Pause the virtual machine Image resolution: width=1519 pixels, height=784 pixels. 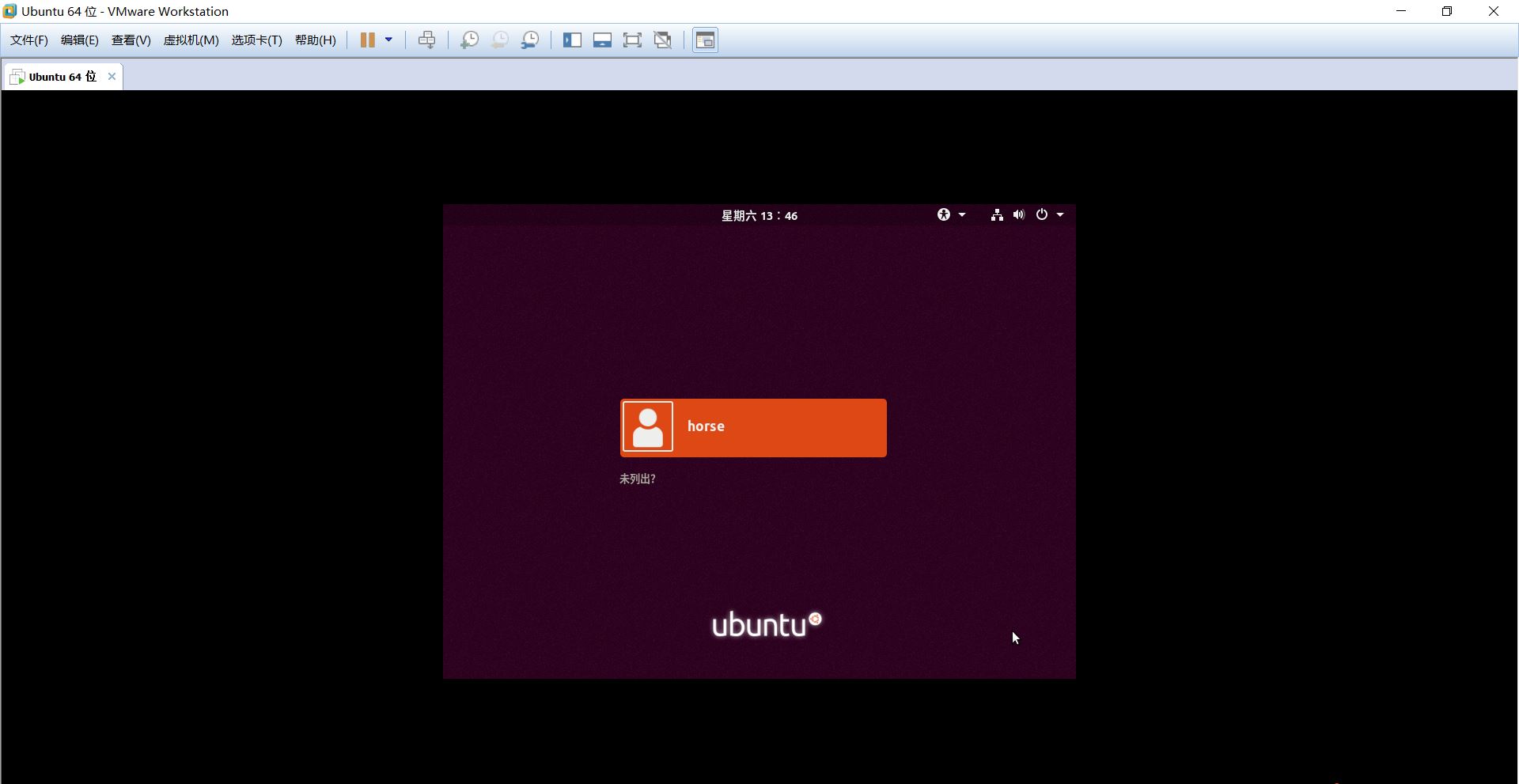(367, 40)
